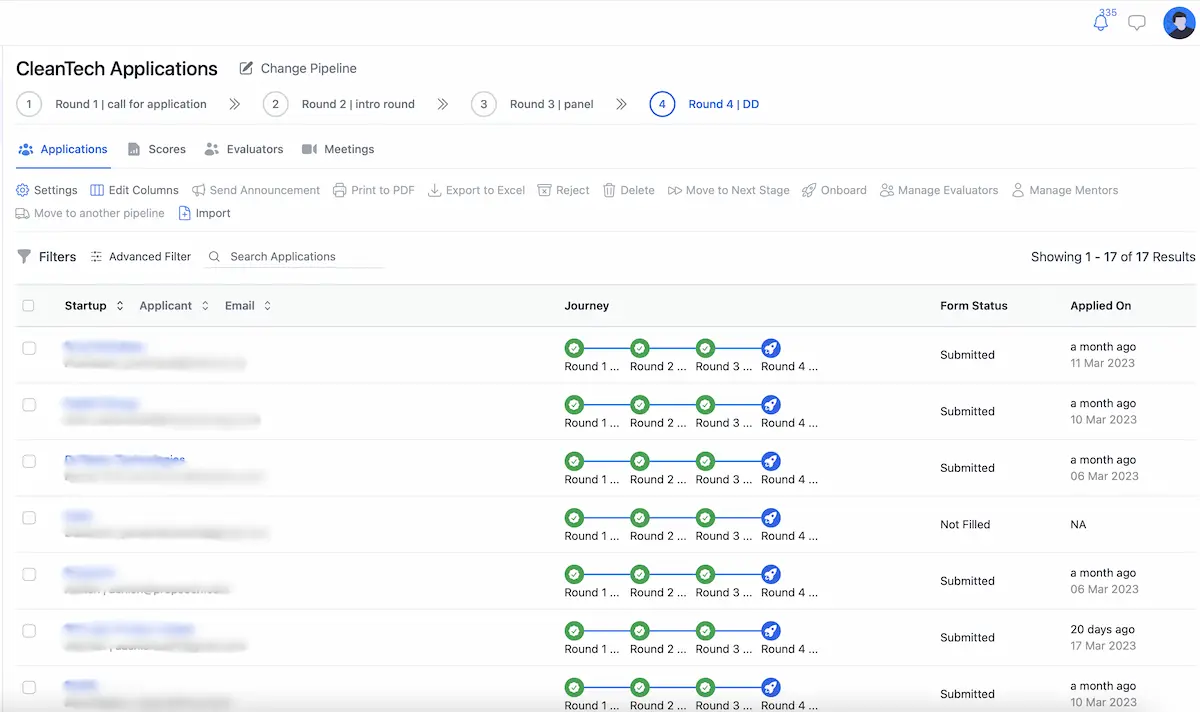Open the Onboard tool
The width and height of the screenshot is (1200, 712).
tap(834, 190)
